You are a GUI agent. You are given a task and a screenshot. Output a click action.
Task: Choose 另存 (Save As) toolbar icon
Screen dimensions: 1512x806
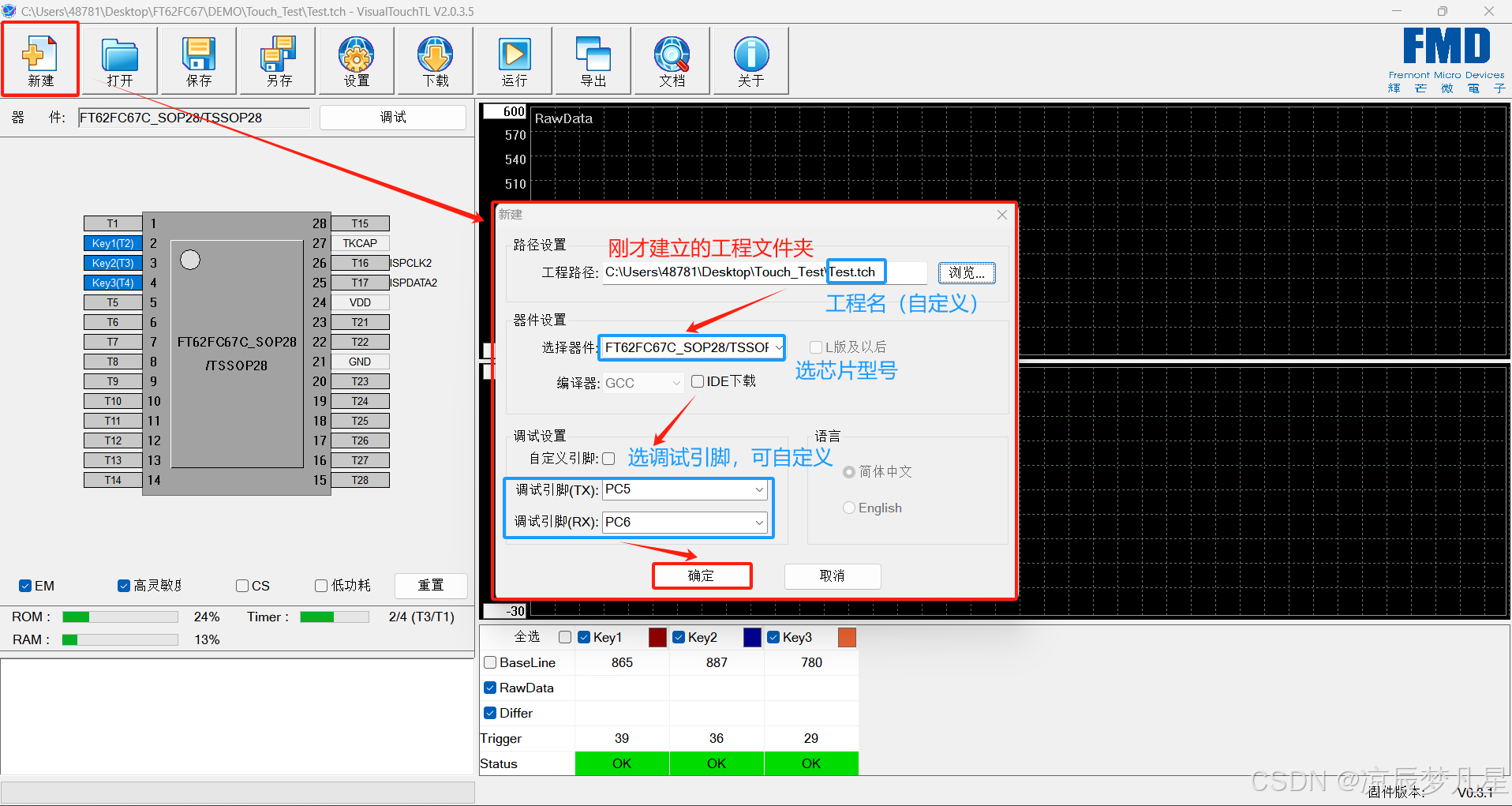[x=278, y=60]
